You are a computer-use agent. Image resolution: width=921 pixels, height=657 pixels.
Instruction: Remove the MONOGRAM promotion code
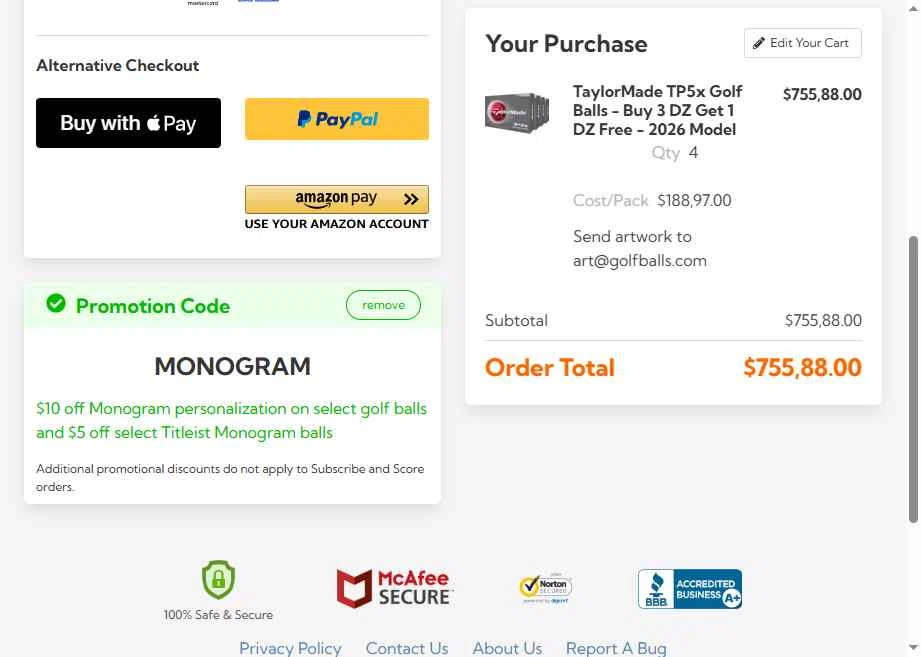tap(383, 305)
